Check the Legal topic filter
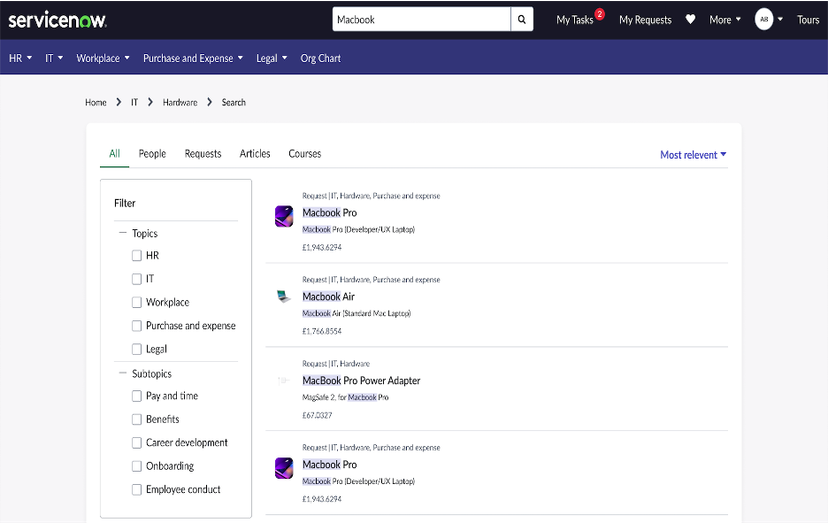 click(137, 349)
